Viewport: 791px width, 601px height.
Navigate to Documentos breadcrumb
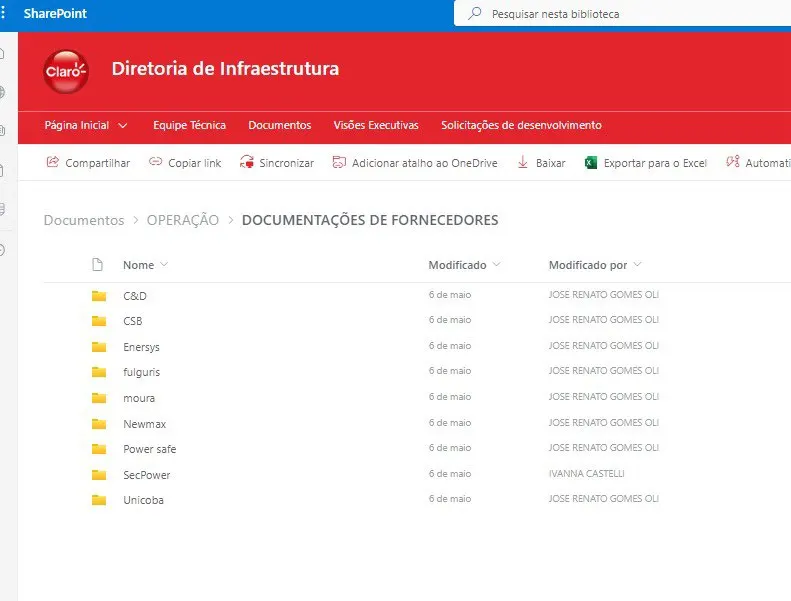pyautogui.click(x=84, y=220)
